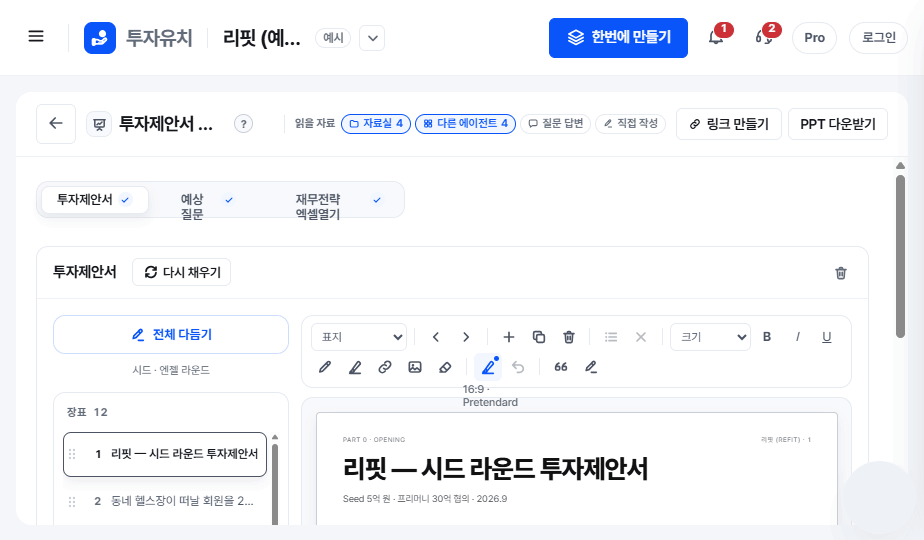The height and width of the screenshot is (540, 924).
Task: Open the headset support icon
Action: pos(763,38)
